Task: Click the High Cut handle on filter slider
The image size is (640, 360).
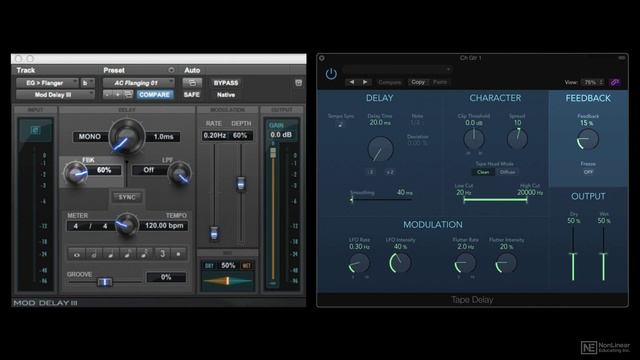Action: (x=527, y=200)
